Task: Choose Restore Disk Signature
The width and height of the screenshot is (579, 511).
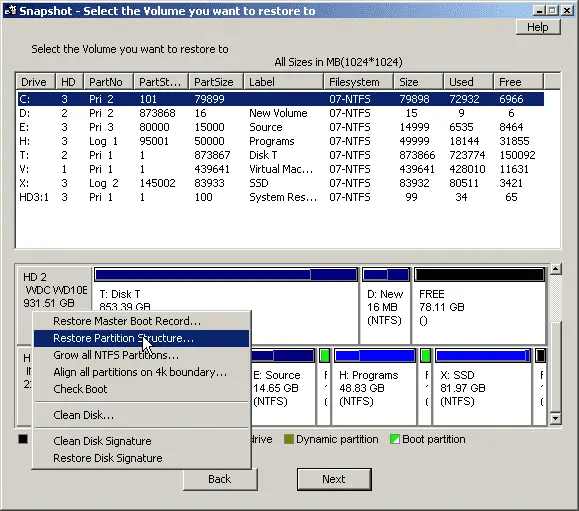Action: coord(141,458)
